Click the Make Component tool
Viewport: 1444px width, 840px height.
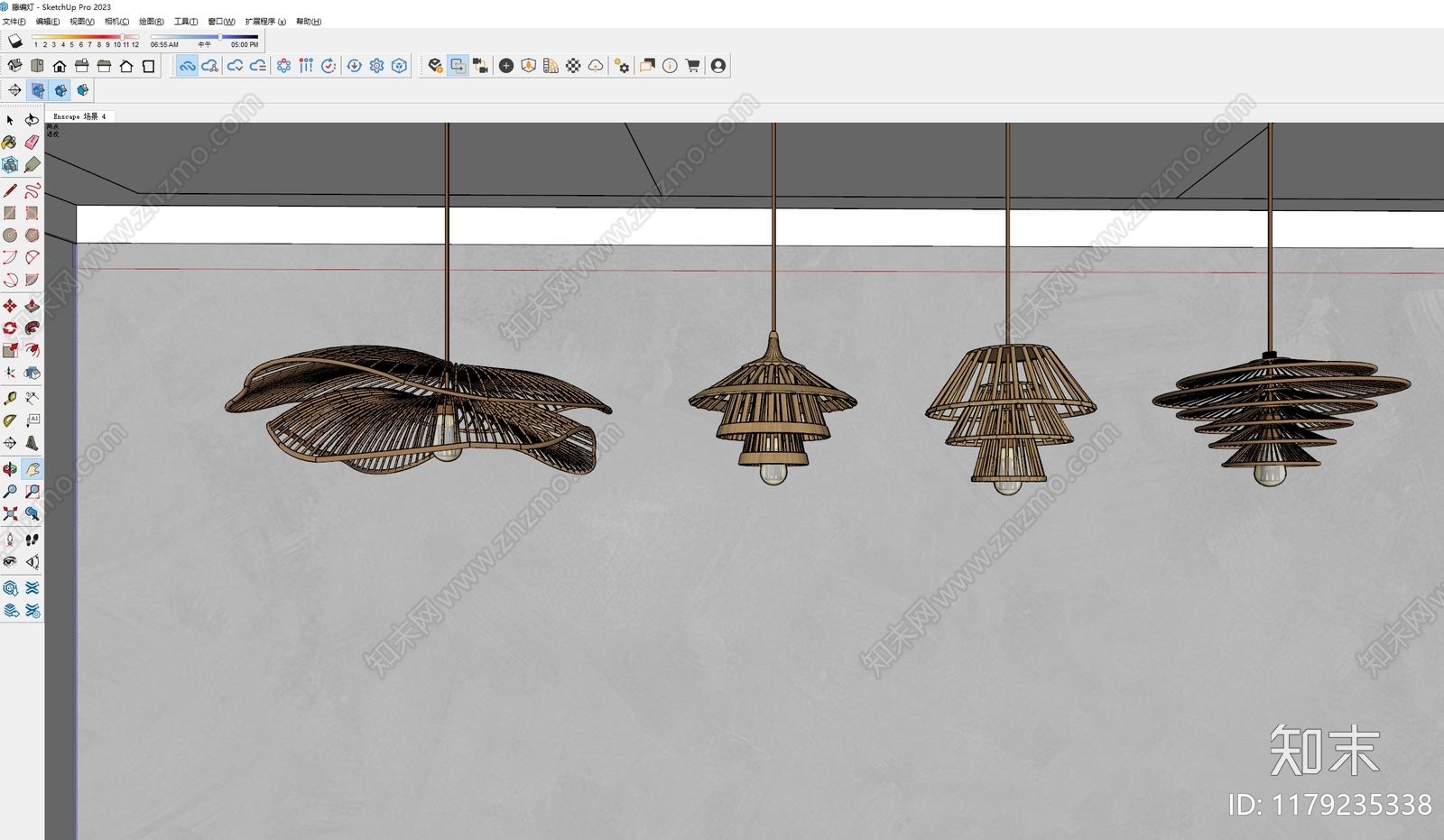10,164
